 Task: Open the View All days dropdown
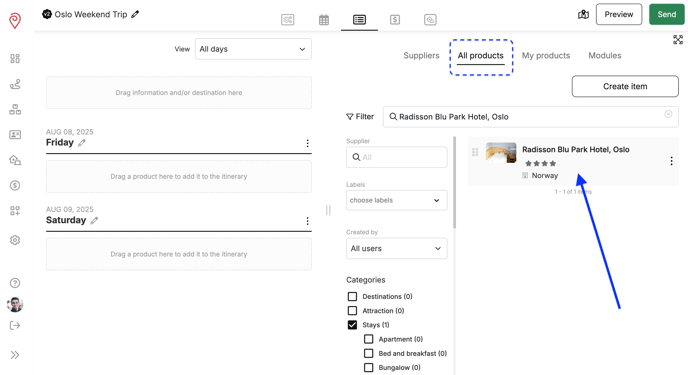(253, 49)
